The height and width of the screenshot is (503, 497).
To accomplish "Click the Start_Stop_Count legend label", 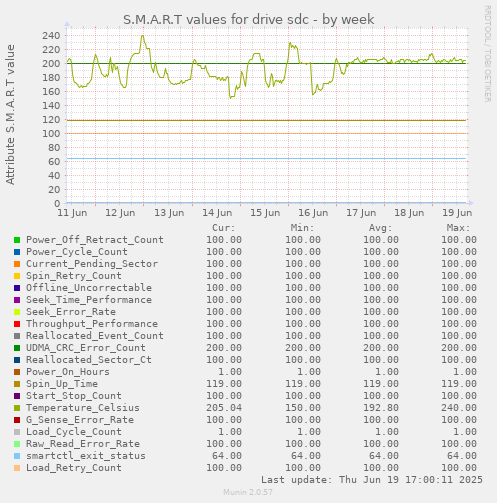I will click(x=74, y=396).
